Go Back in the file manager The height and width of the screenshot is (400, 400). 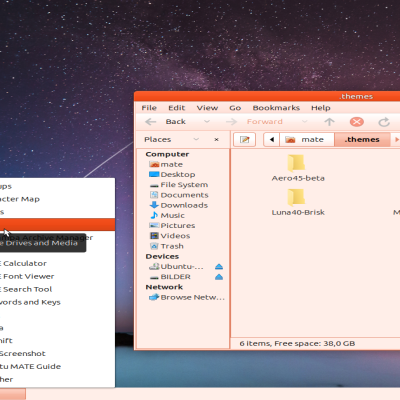(166, 122)
